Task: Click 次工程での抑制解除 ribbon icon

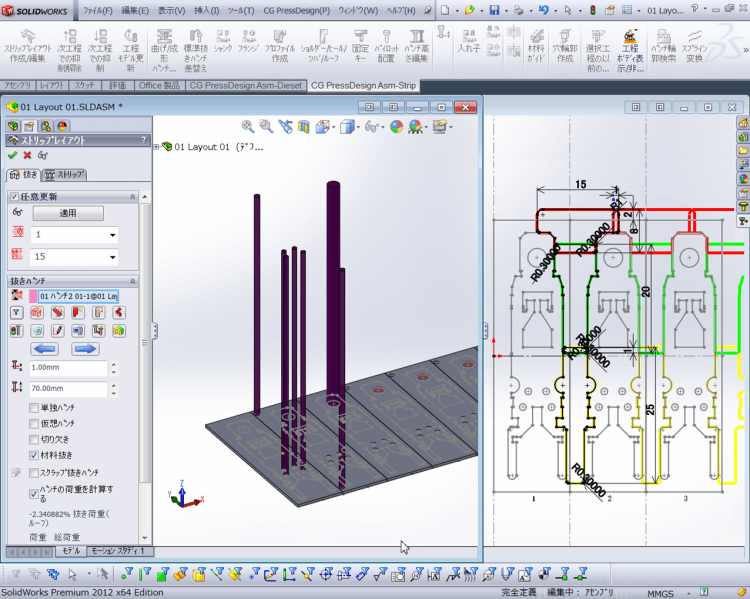Action: (69, 50)
